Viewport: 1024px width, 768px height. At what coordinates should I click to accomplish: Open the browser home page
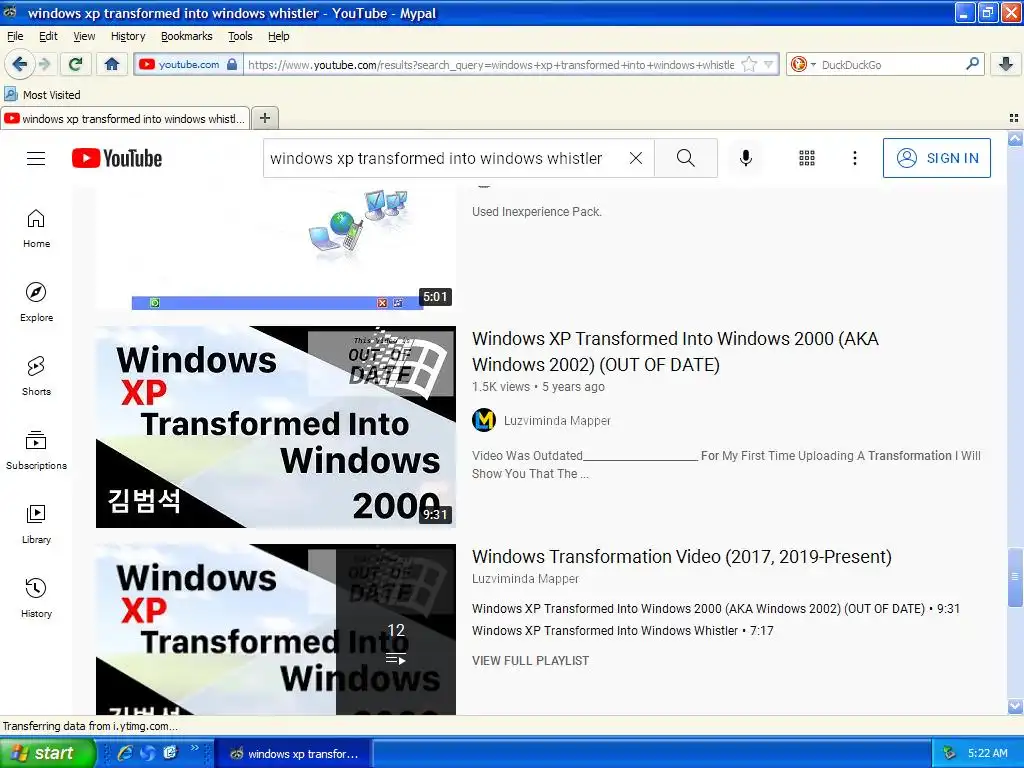coord(112,64)
